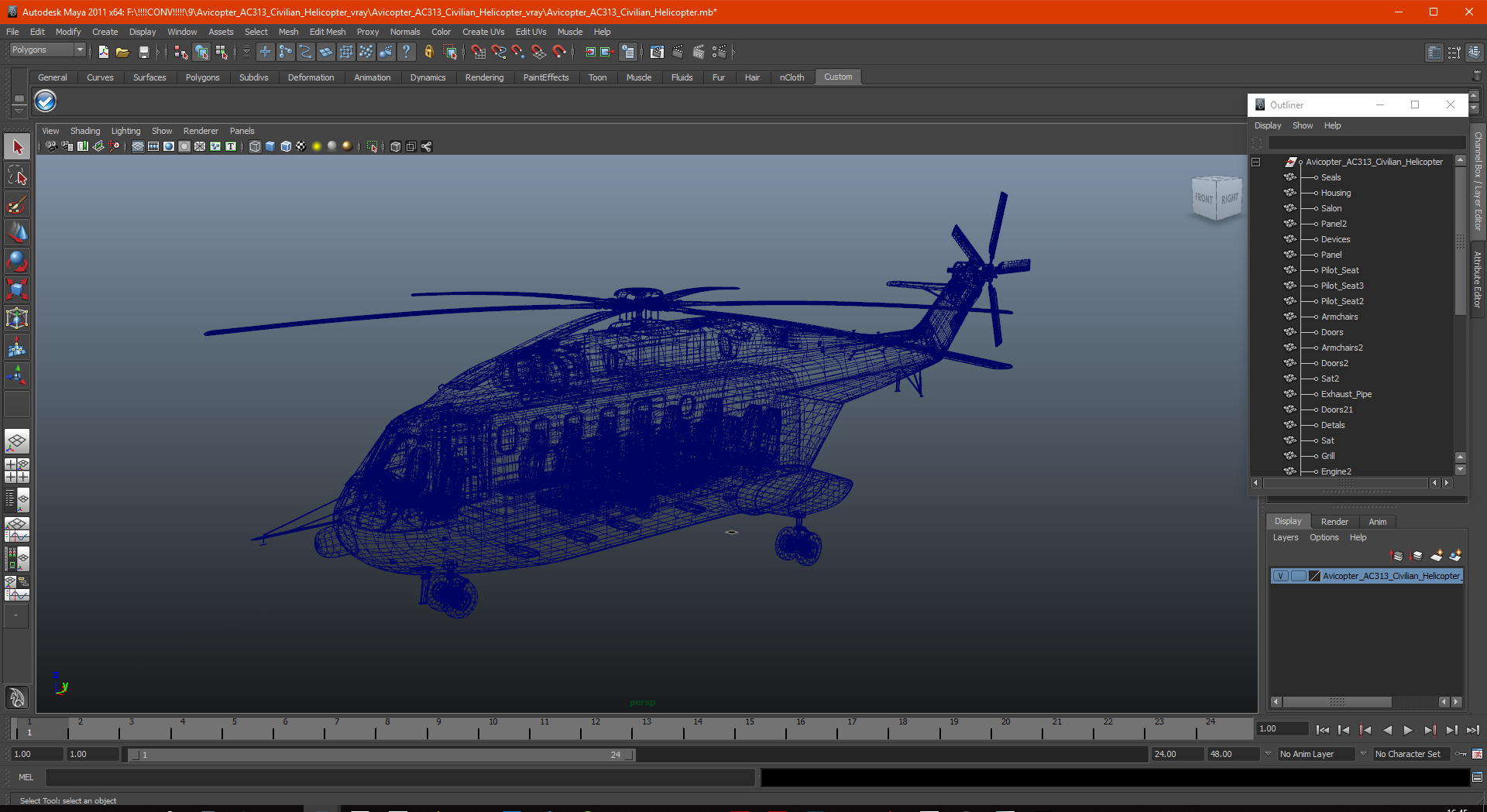Viewport: 1487px width, 812px height.
Task: Move selected layer up
Action: [1397, 556]
